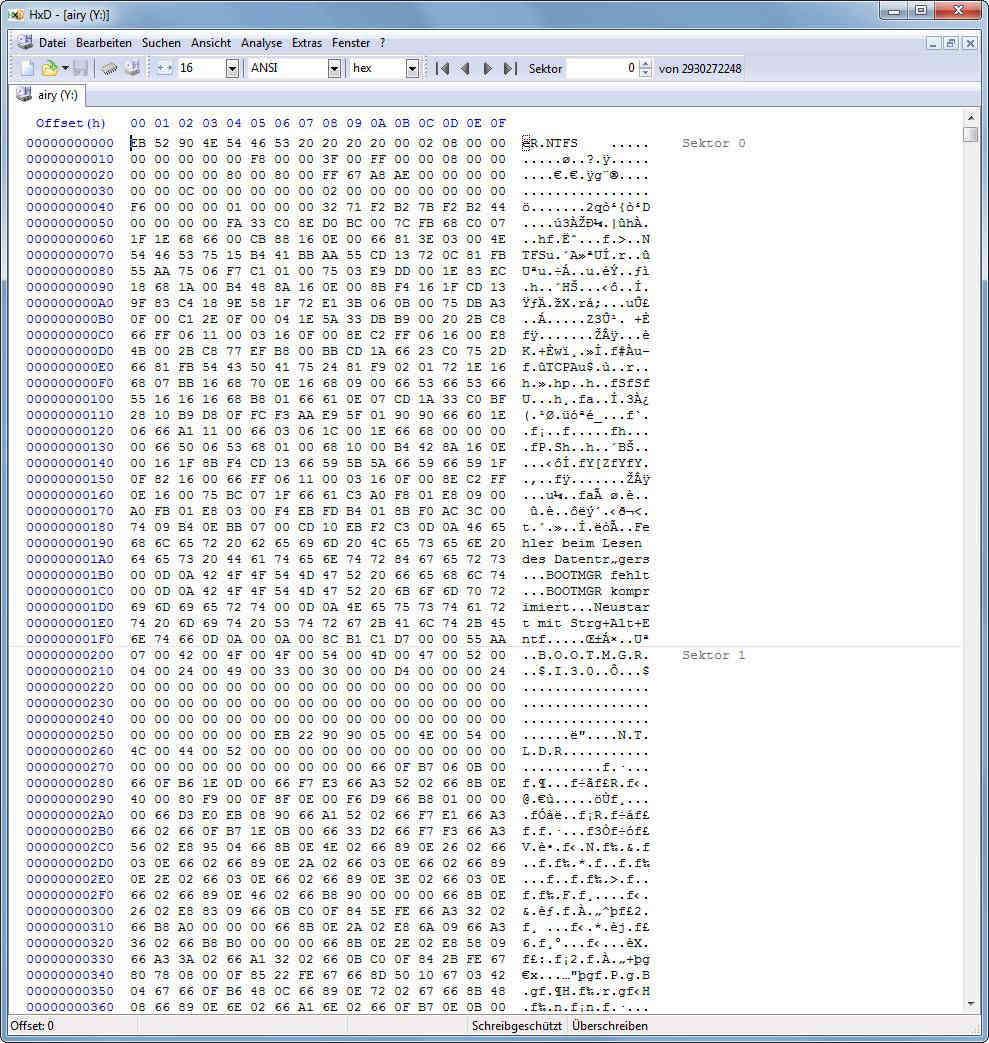Click the scroll down arrow of hex view
Image resolution: width=989 pixels, height=1043 pixels.
[971, 1004]
